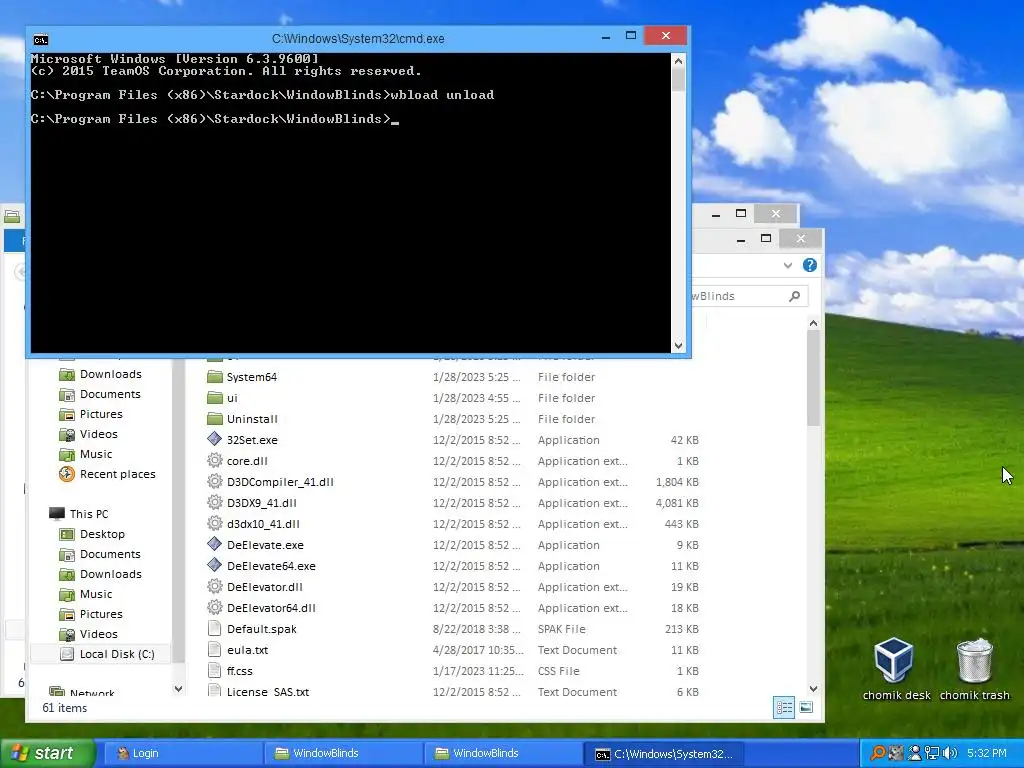This screenshot has width=1024, height=768.
Task: Click the 5:32 PM clock
Action: [987, 753]
